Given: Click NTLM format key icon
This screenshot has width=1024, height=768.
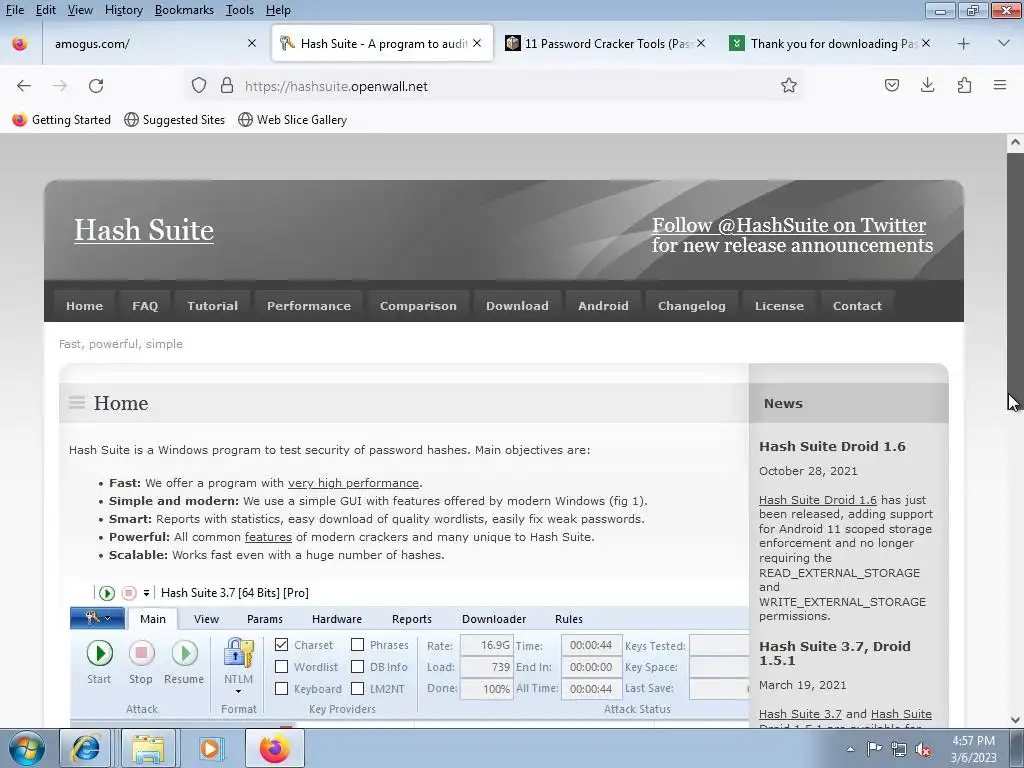Looking at the screenshot, I should coord(239,653).
